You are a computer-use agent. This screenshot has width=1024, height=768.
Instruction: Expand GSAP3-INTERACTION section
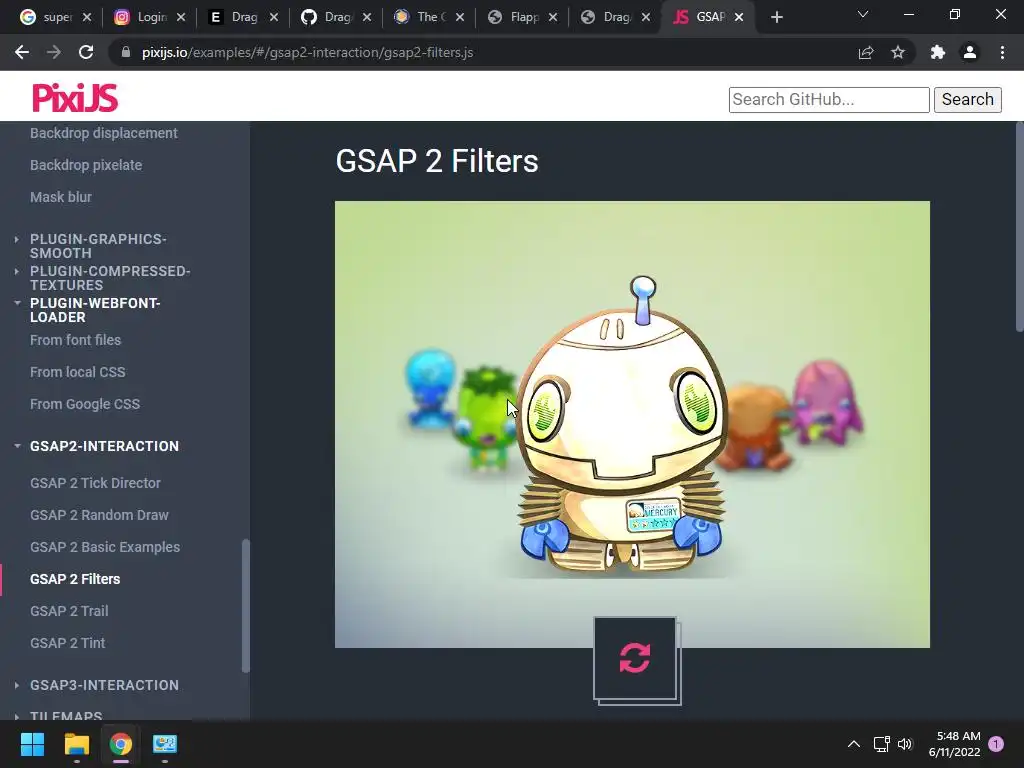click(x=104, y=685)
